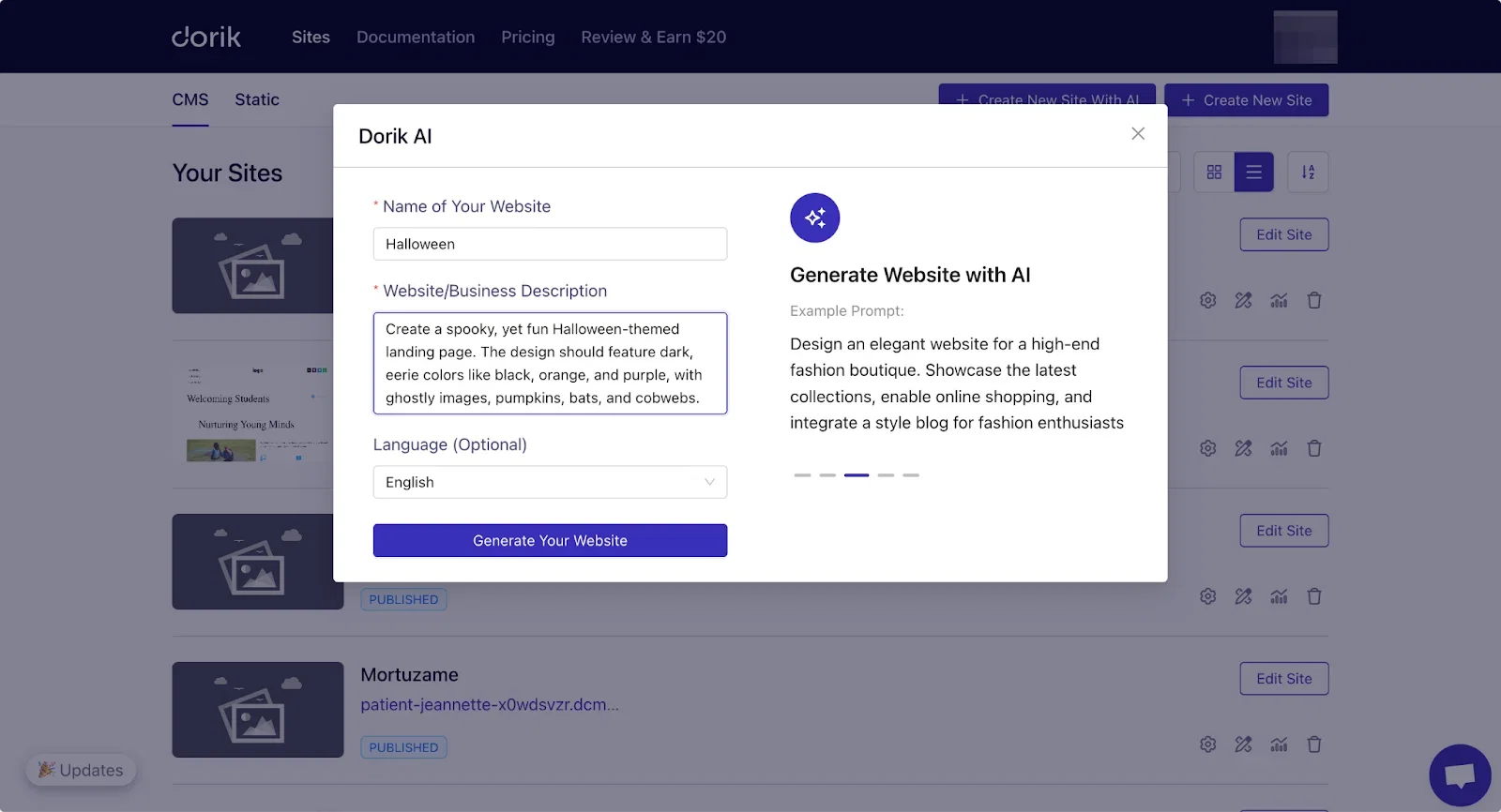Click Edit Site for Welcoming Students site
The height and width of the screenshot is (812, 1501).
tap(1284, 383)
